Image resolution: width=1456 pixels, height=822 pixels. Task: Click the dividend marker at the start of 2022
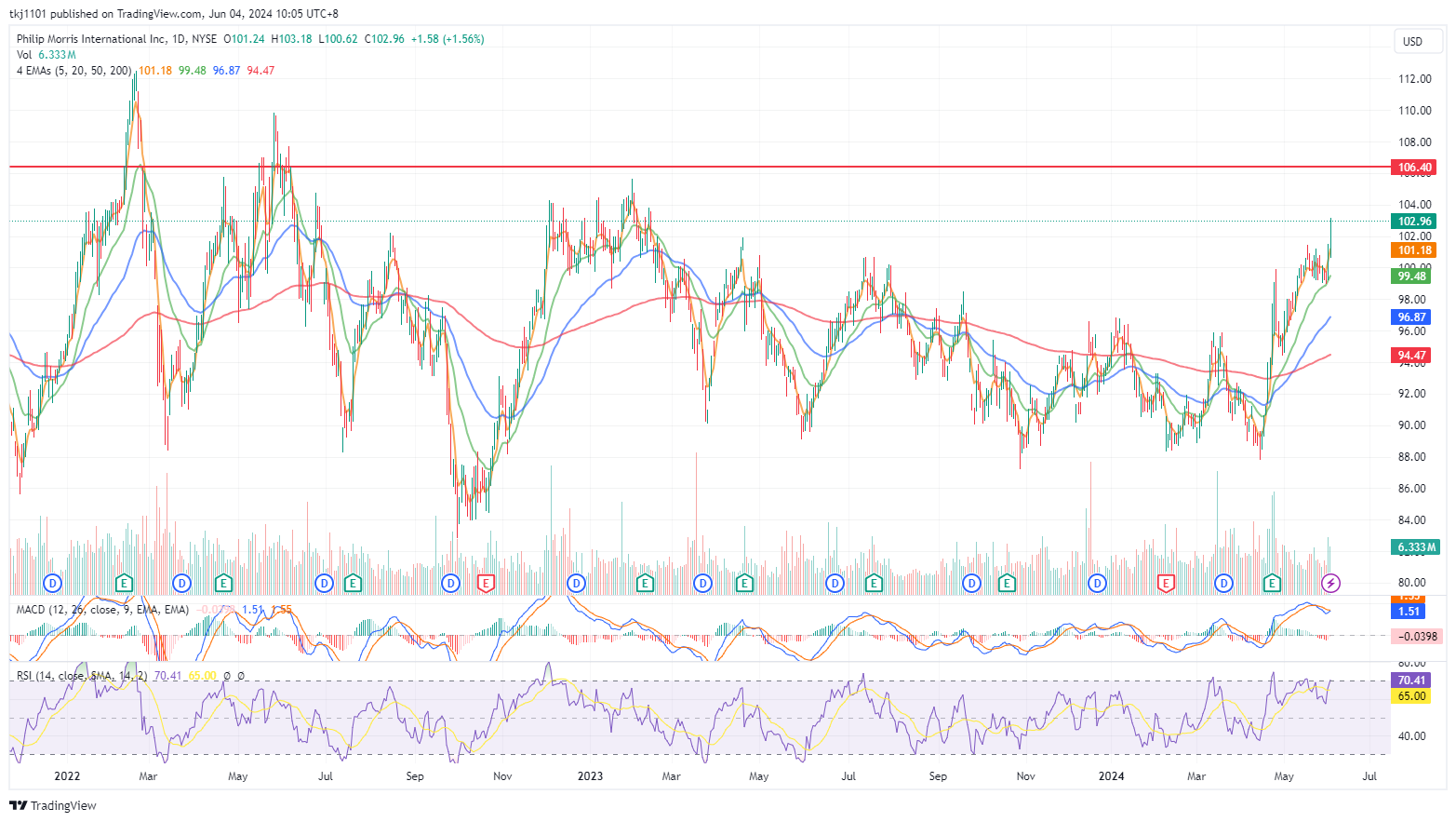pyautogui.click(x=53, y=584)
